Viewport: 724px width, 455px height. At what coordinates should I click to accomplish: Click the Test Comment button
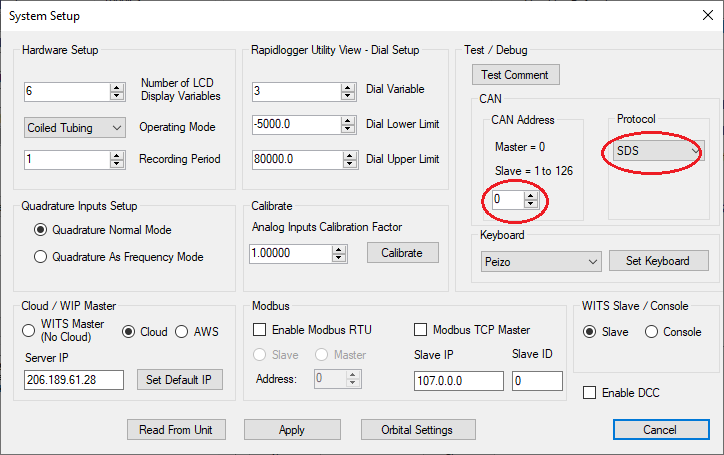pos(515,75)
